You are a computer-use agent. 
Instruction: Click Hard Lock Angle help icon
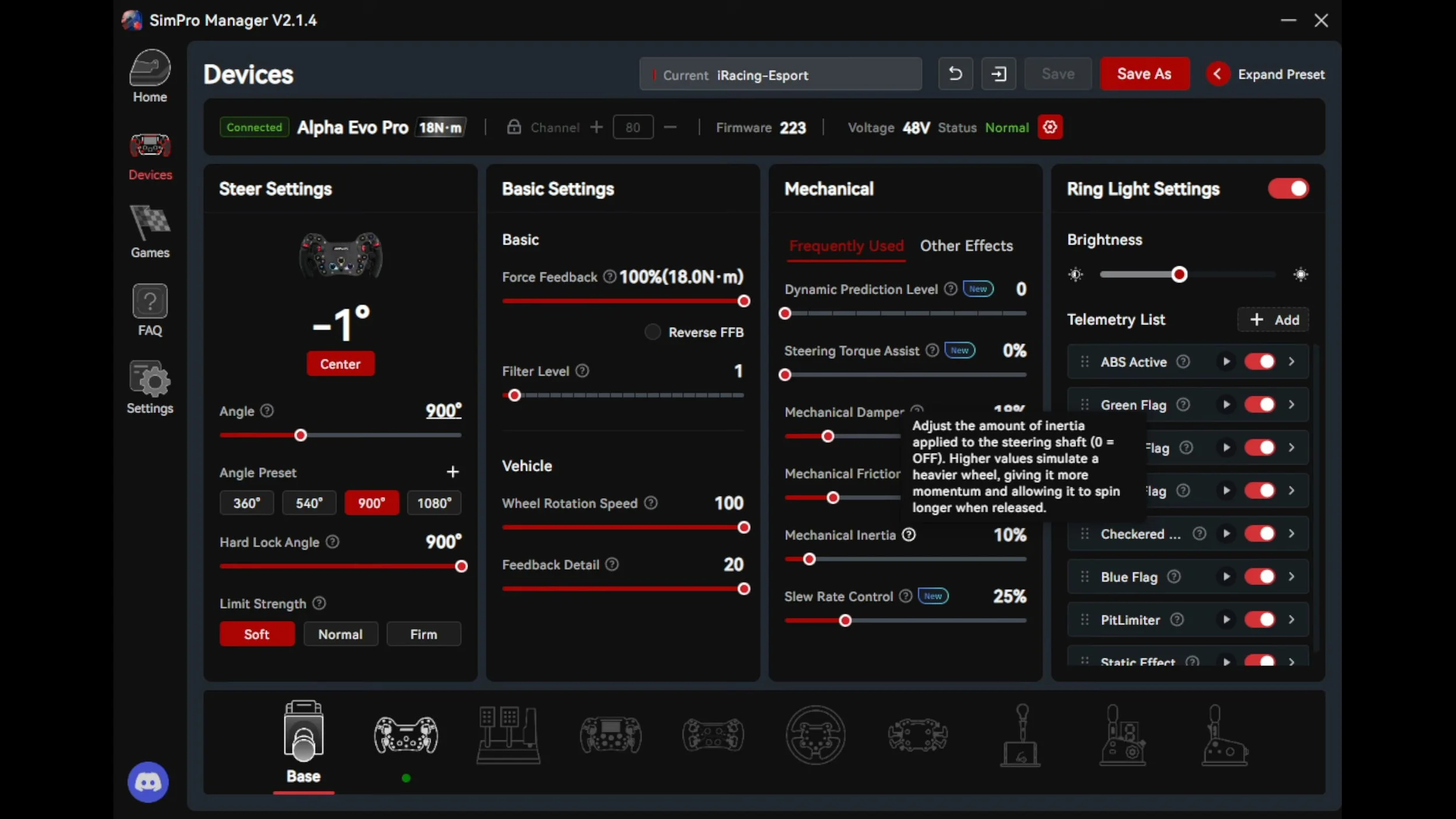332,542
